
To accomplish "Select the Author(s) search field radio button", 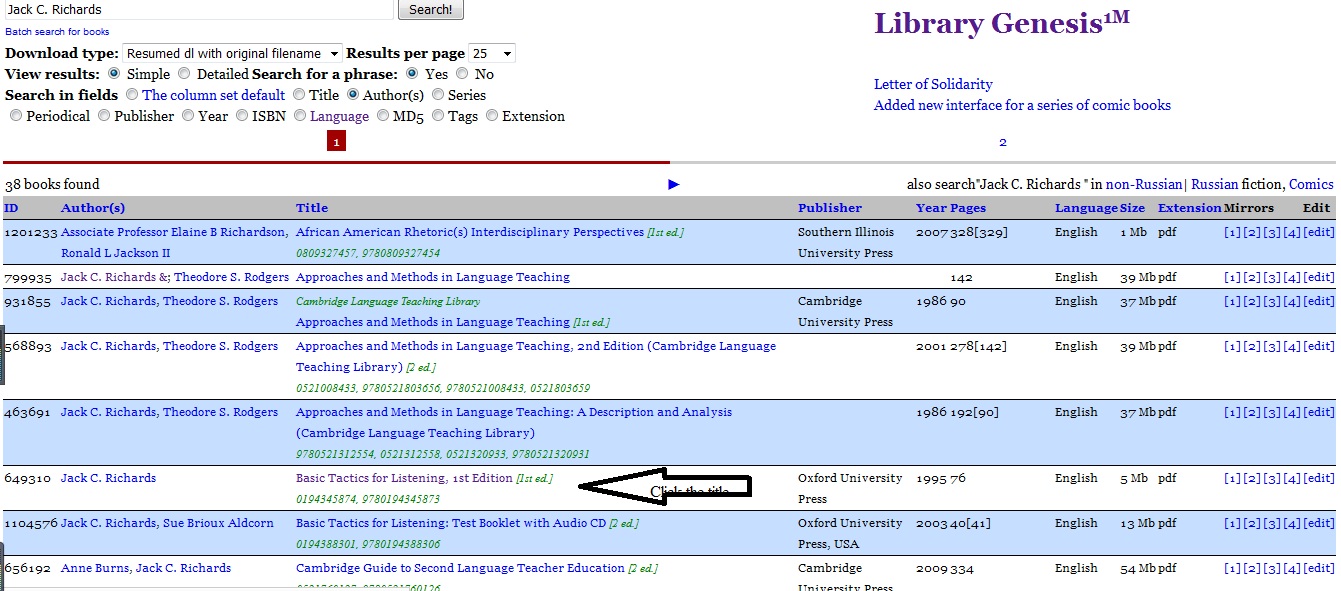I will pyautogui.click(x=353, y=95).
